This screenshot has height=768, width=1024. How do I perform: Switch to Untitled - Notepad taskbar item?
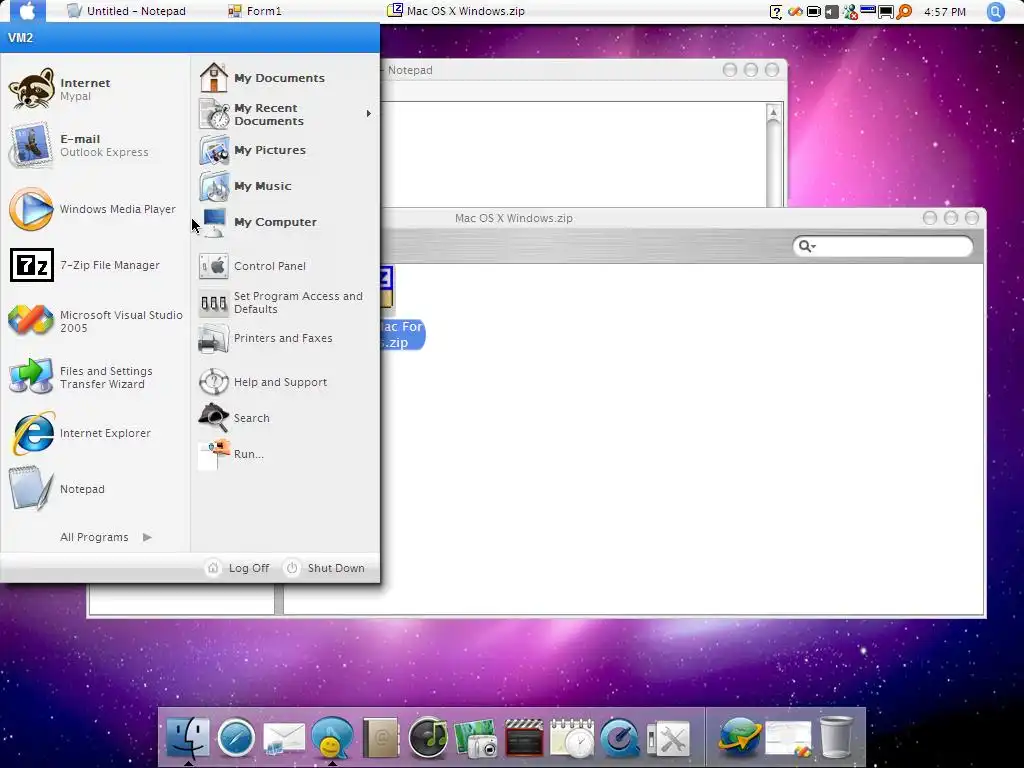point(127,11)
